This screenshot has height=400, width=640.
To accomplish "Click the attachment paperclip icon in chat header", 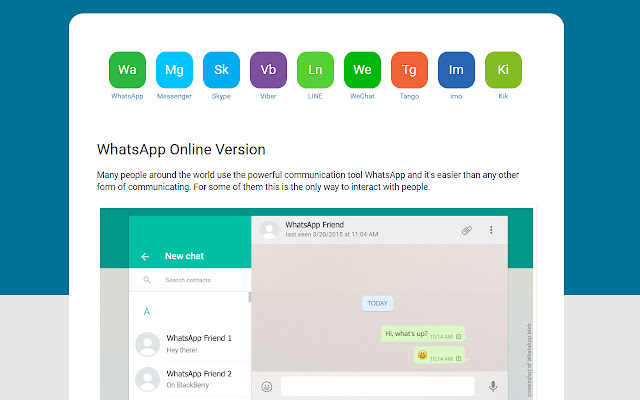I will pyautogui.click(x=467, y=230).
